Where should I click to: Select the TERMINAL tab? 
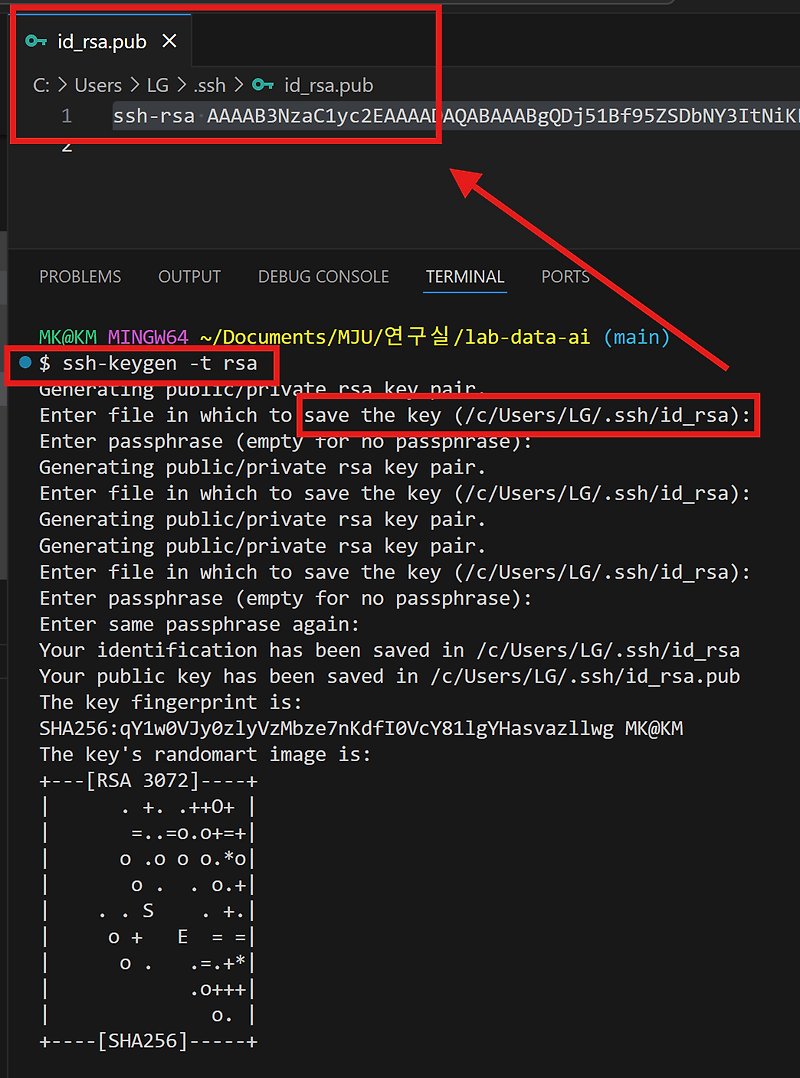point(464,277)
